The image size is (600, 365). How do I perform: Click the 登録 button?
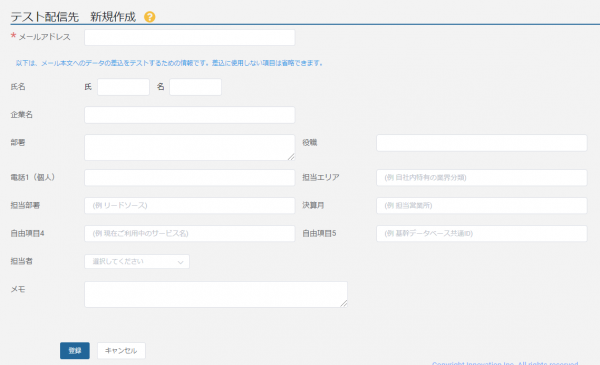(75, 350)
